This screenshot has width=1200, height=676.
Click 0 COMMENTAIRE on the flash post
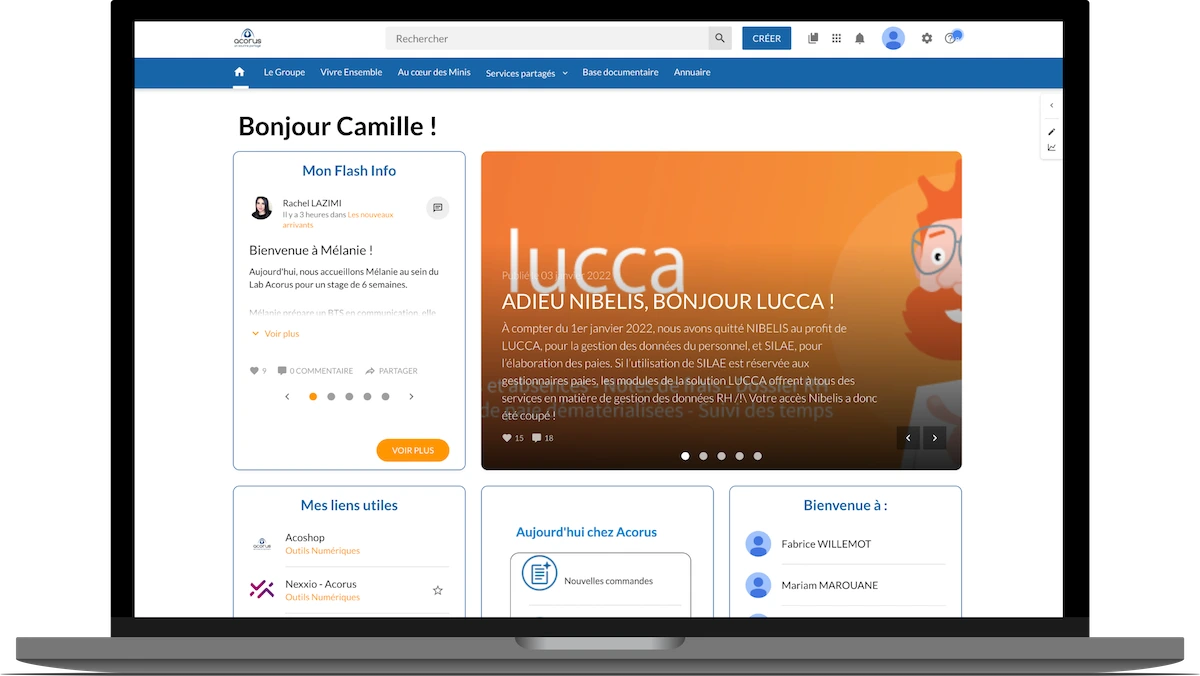click(x=315, y=371)
